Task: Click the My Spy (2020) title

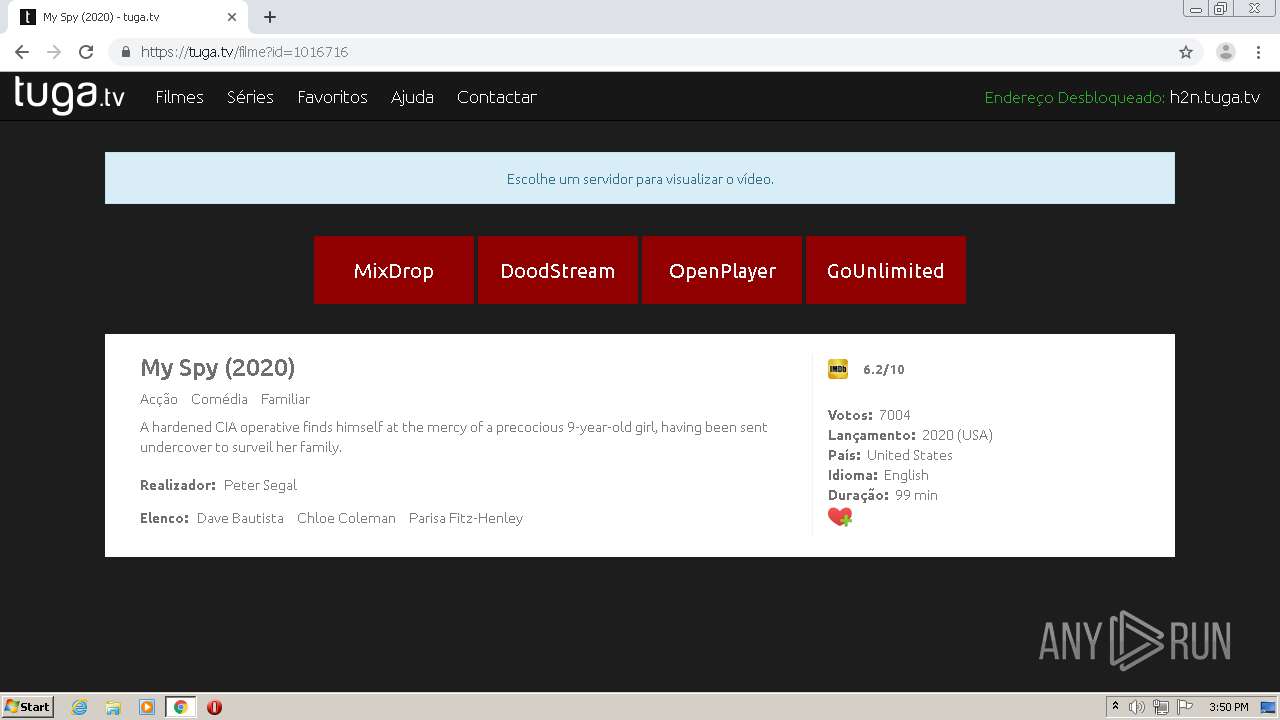Action: click(x=218, y=368)
